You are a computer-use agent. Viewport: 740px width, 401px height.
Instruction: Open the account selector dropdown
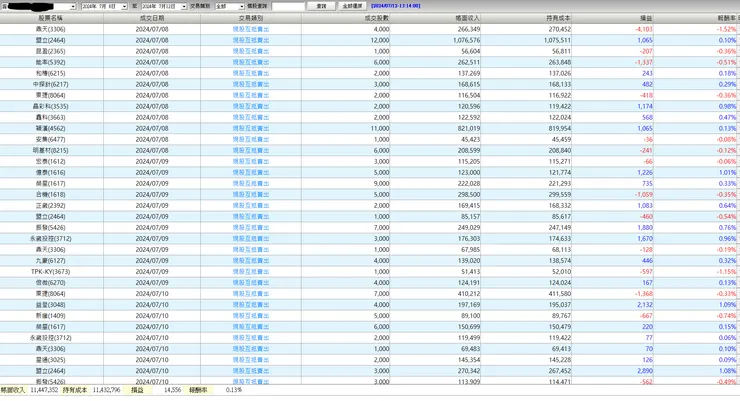click(x=73, y=7)
